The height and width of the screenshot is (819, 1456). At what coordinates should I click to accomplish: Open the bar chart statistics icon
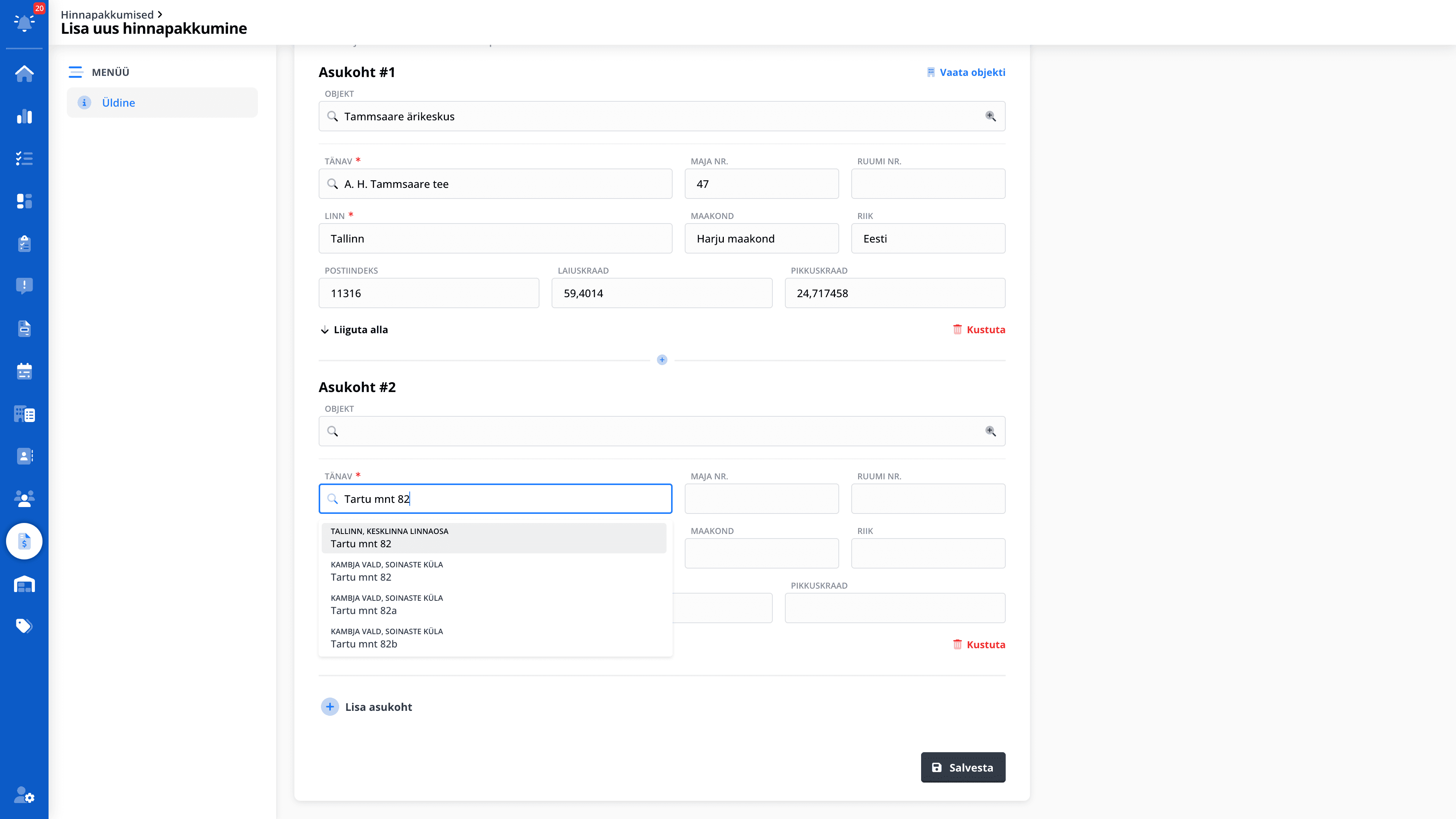24,116
